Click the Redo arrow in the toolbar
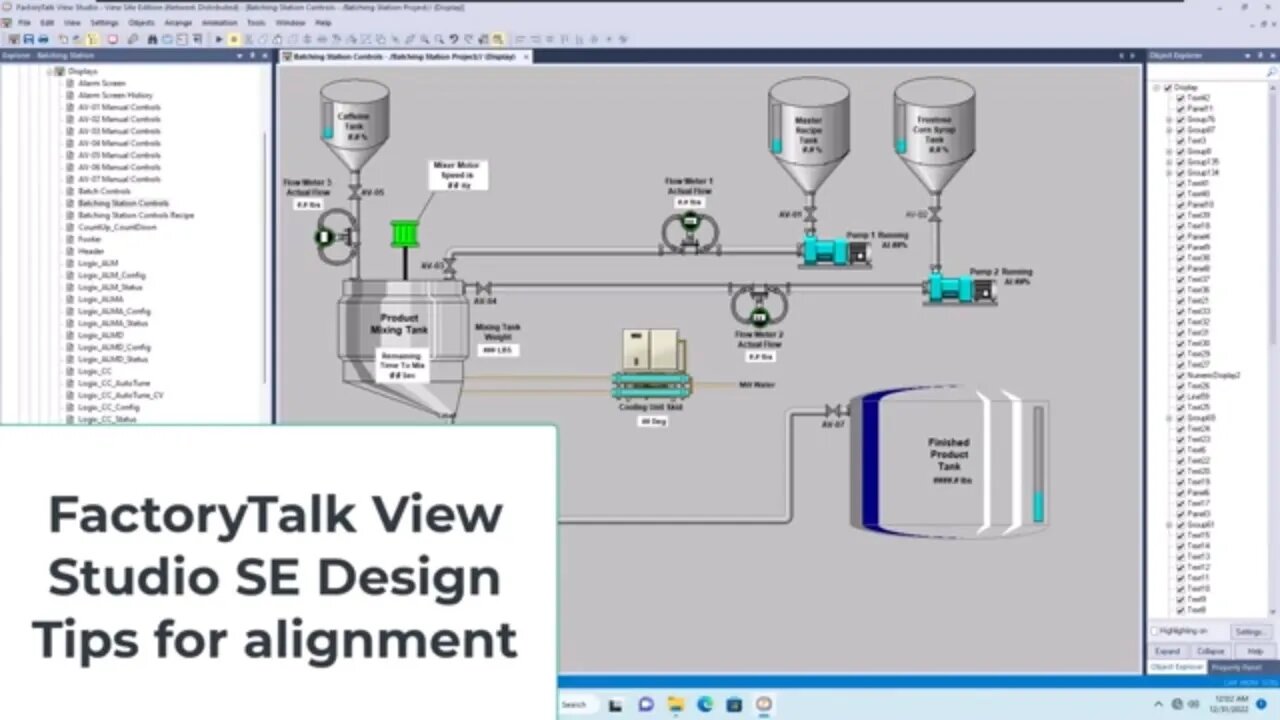The image size is (1280, 720). [467, 39]
